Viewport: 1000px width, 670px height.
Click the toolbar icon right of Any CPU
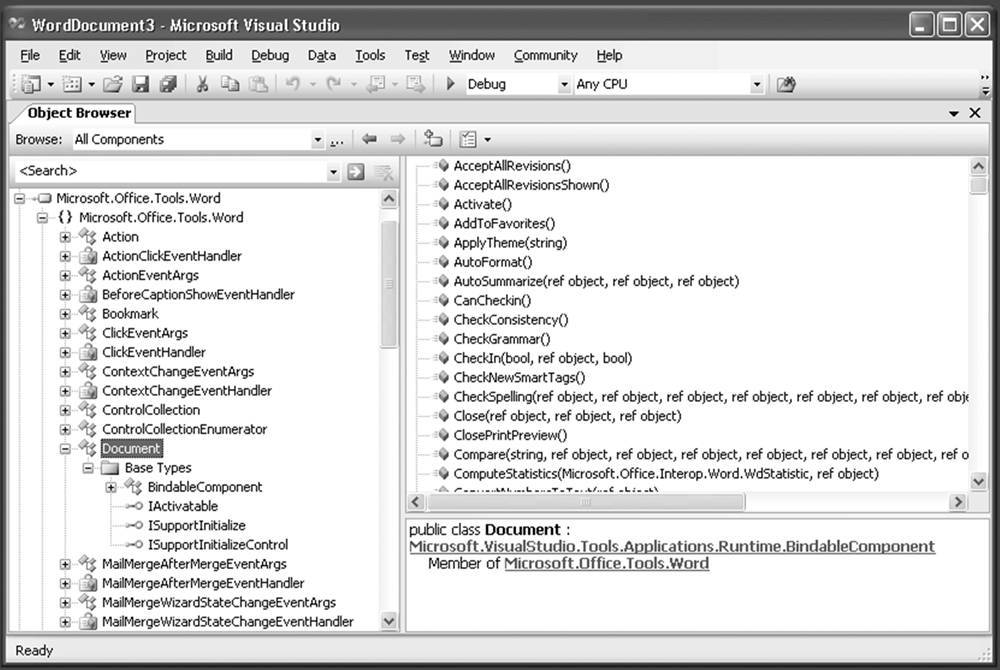[786, 84]
